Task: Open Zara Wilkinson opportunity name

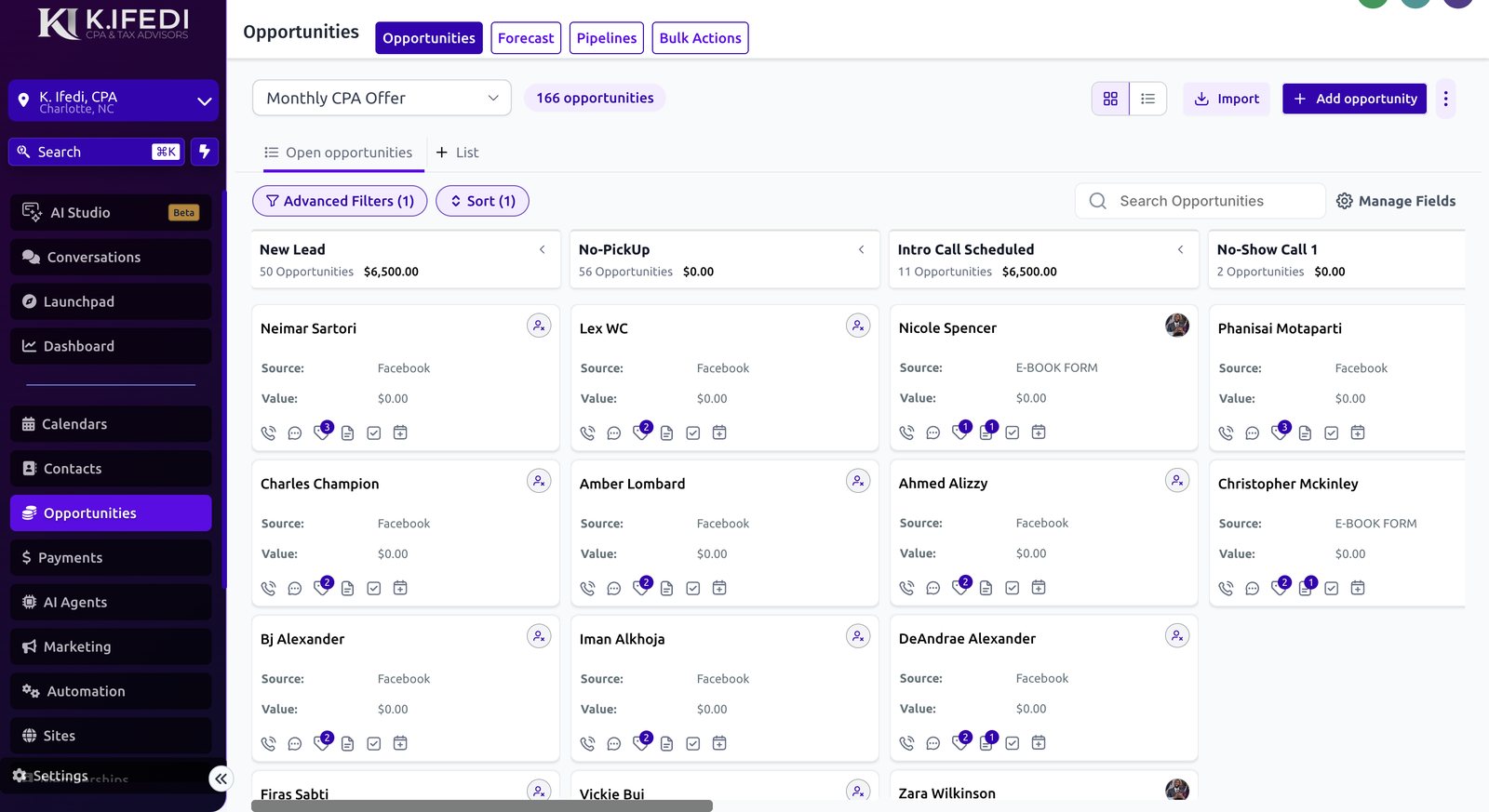Action: pyautogui.click(x=947, y=793)
